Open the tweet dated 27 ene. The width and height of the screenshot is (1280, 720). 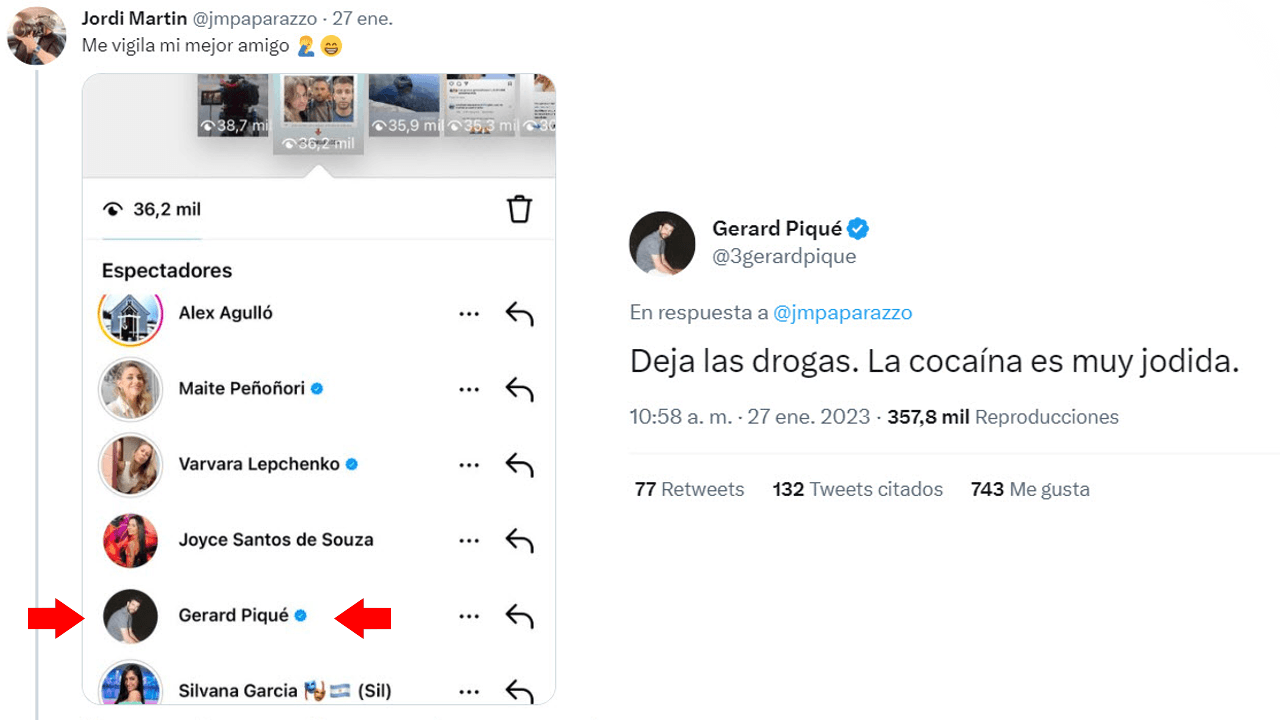click(362, 17)
